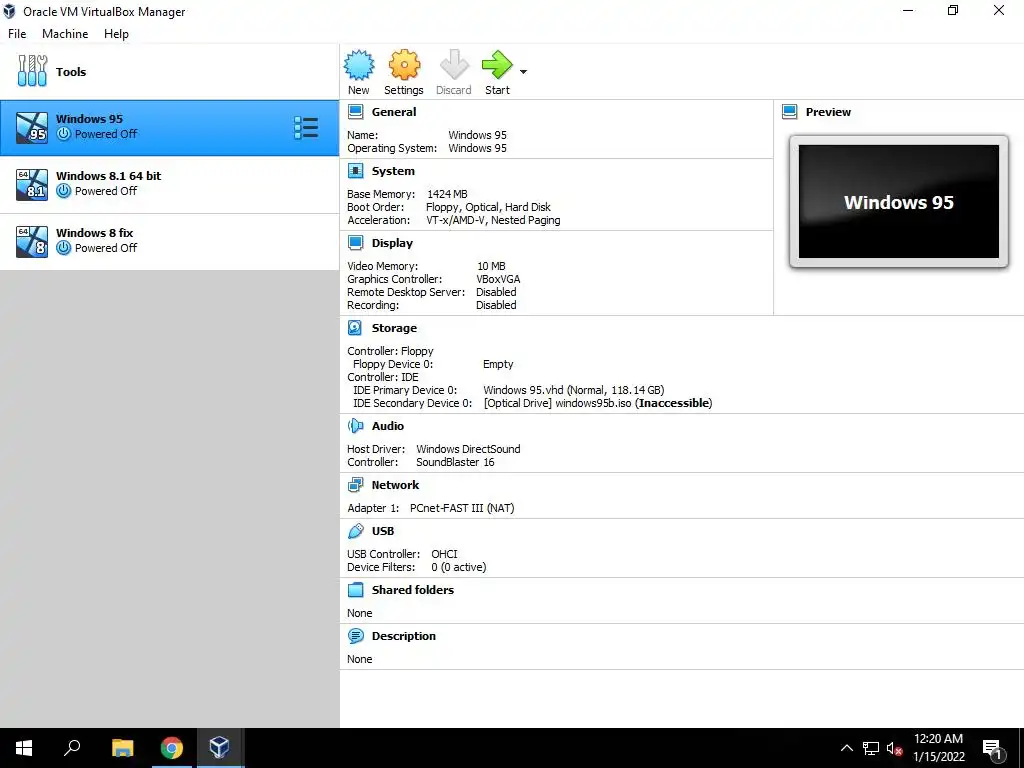Click the New virtual machine icon
The height and width of the screenshot is (768, 1024).
coord(359,65)
